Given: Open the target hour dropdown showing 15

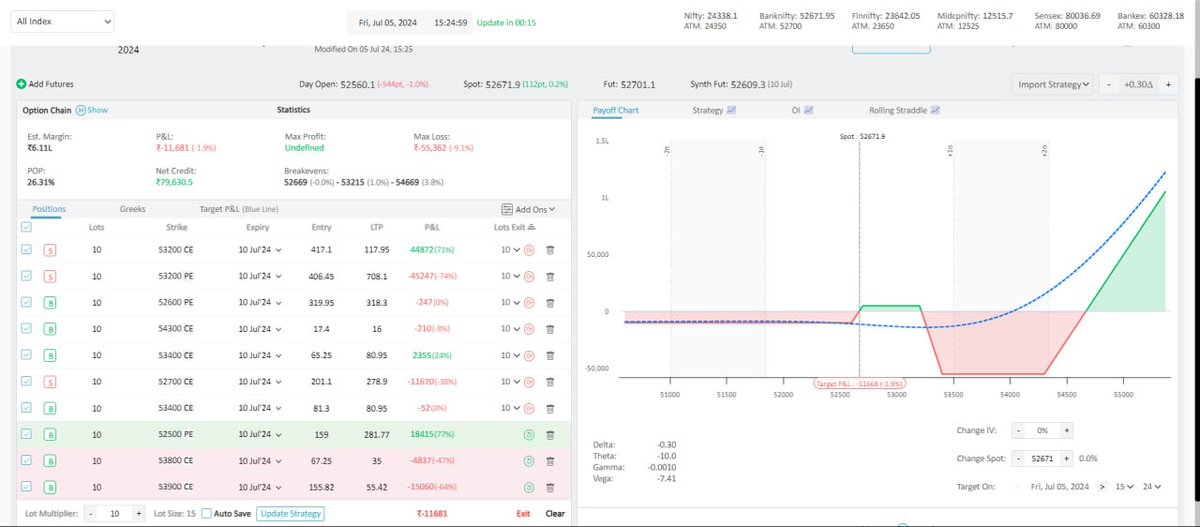Looking at the screenshot, I should (1124, 486).
